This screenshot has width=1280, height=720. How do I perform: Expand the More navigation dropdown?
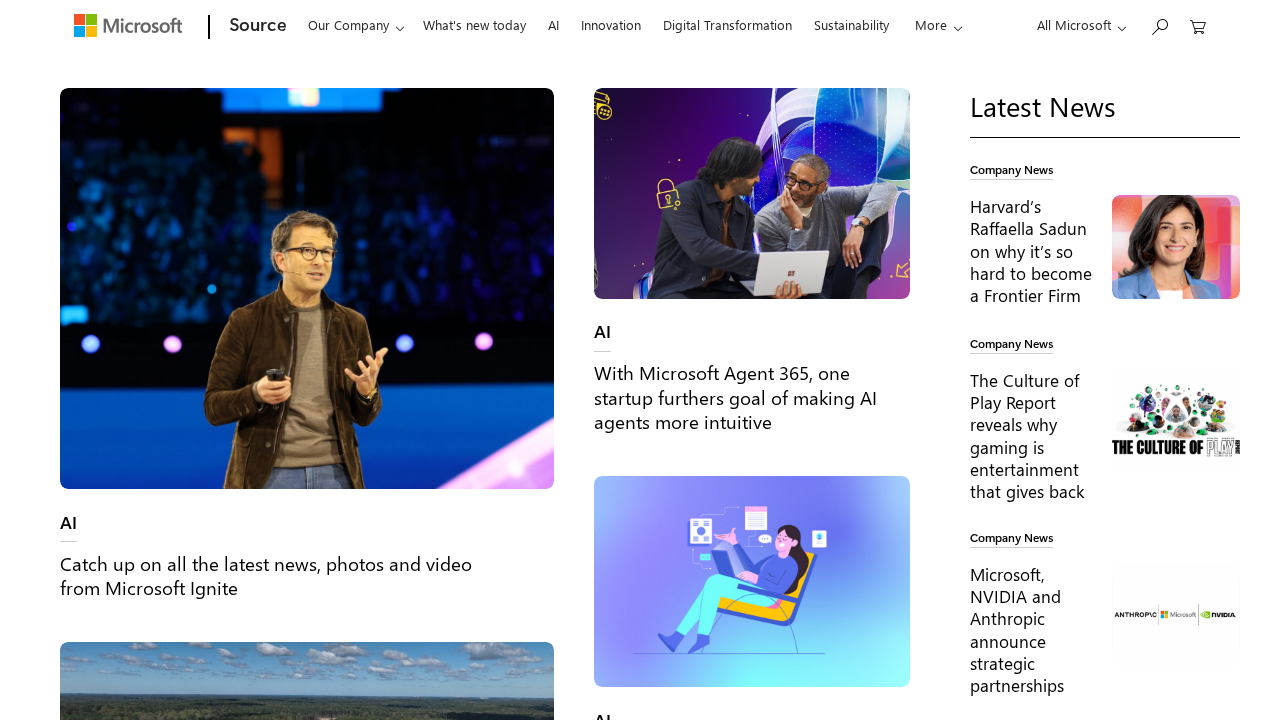tap(936, 26)
